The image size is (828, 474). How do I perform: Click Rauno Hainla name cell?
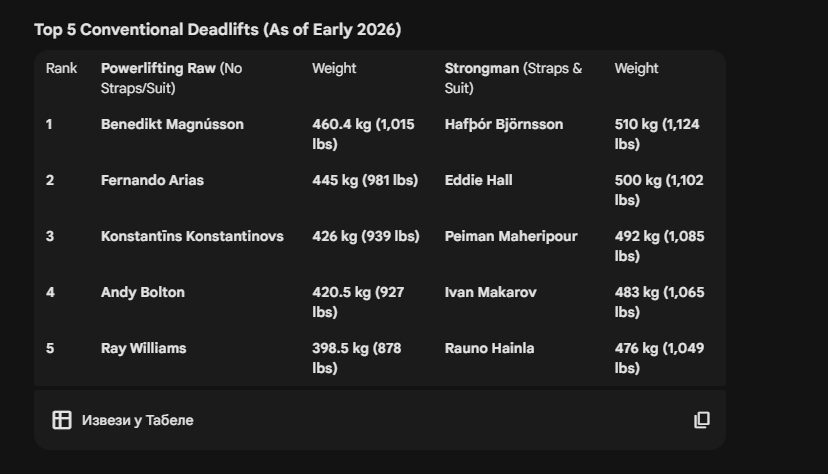click(x=489, y=348)
